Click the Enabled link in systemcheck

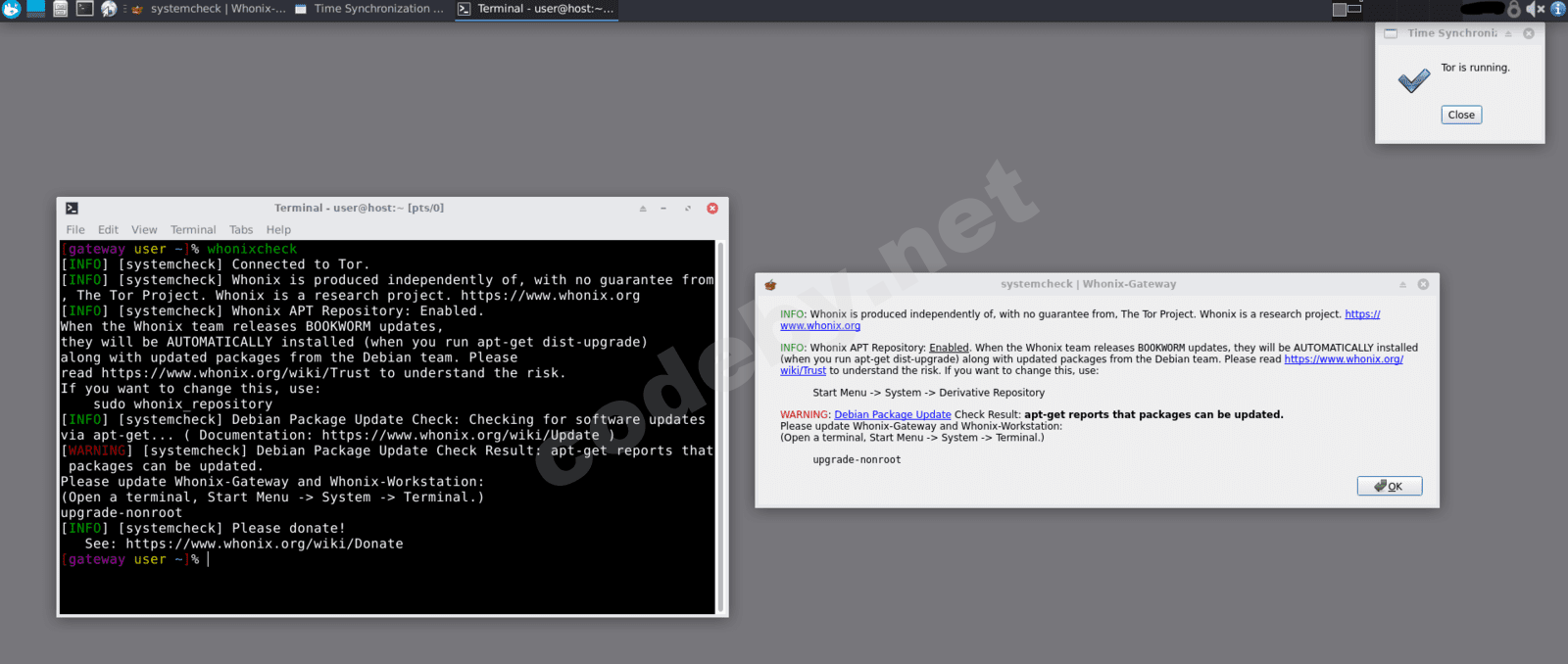[x=949, y=348]
